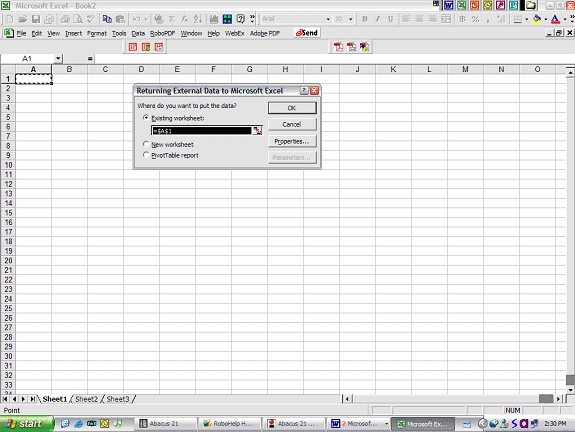Click the Send button in the menu bar
This screenshot has width=575, height=432.
(x=307, y=33)
